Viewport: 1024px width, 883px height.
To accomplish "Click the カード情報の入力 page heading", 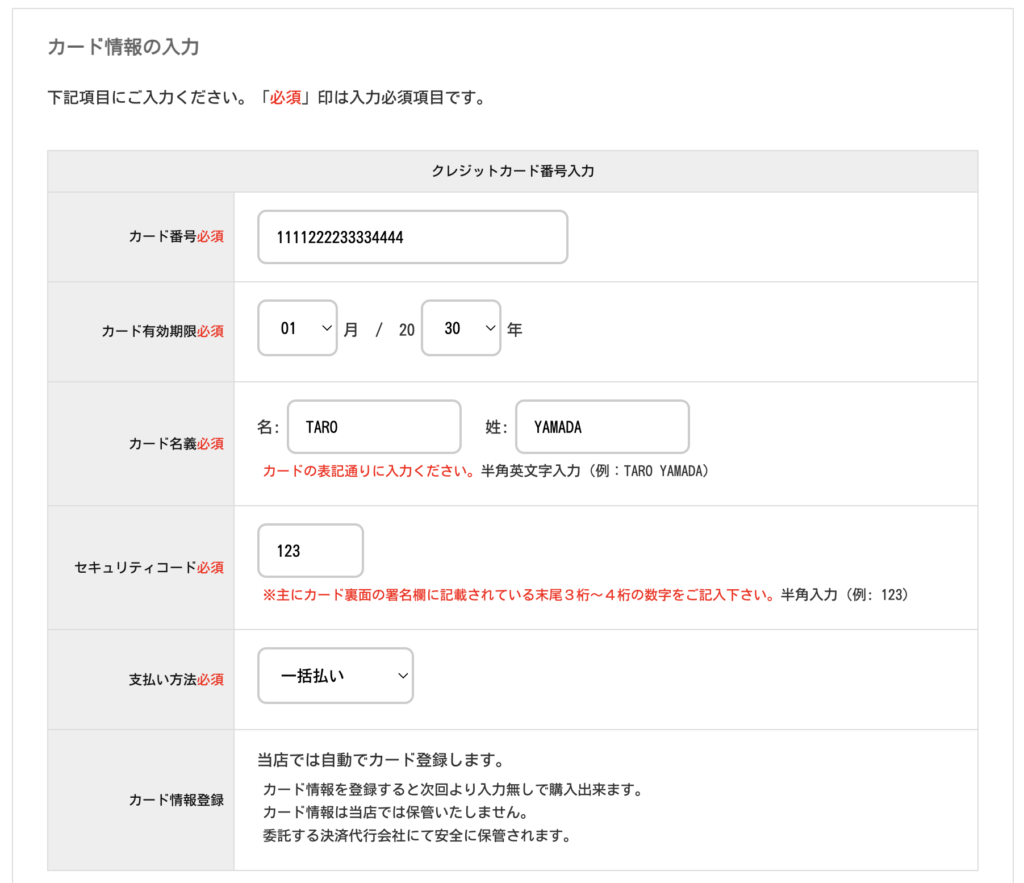I will pyautogui.click(x=124, y=47).
